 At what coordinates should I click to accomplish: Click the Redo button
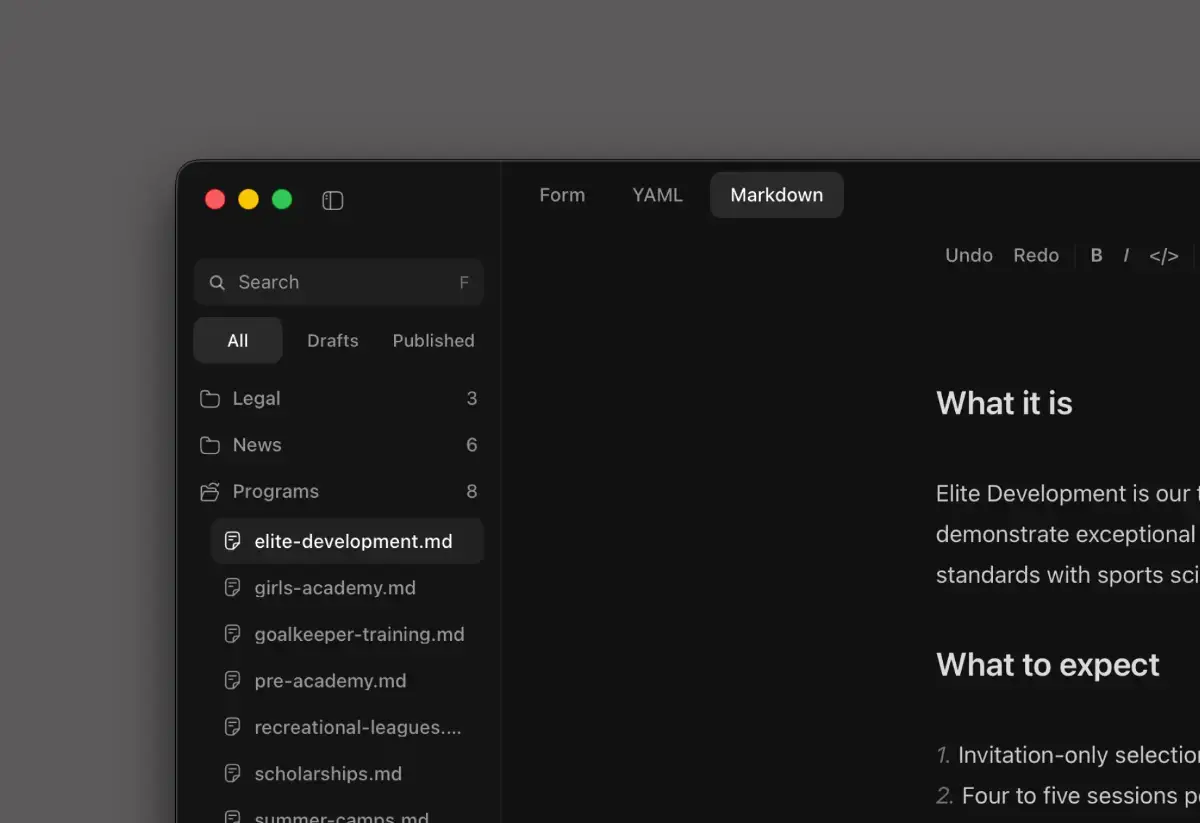1036,255
